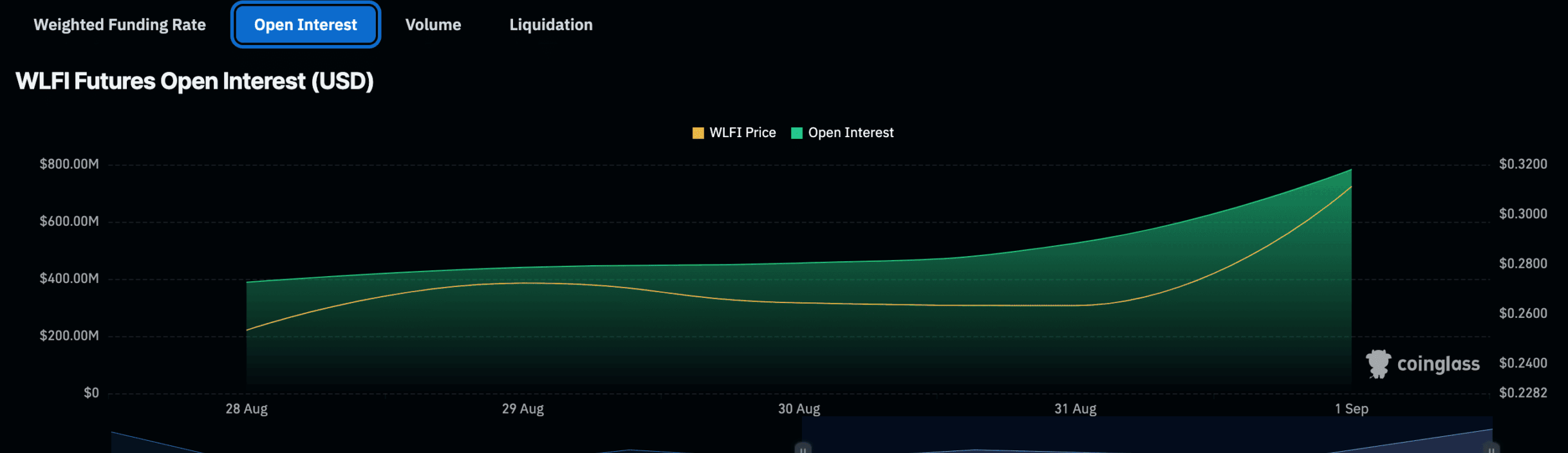
Task: Show the Liquidation tab
Action: [550, 25]
